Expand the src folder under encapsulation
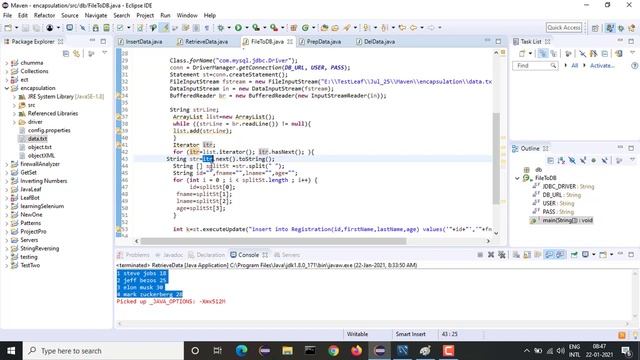Viewport: 640px width, 360px height. 14,105
